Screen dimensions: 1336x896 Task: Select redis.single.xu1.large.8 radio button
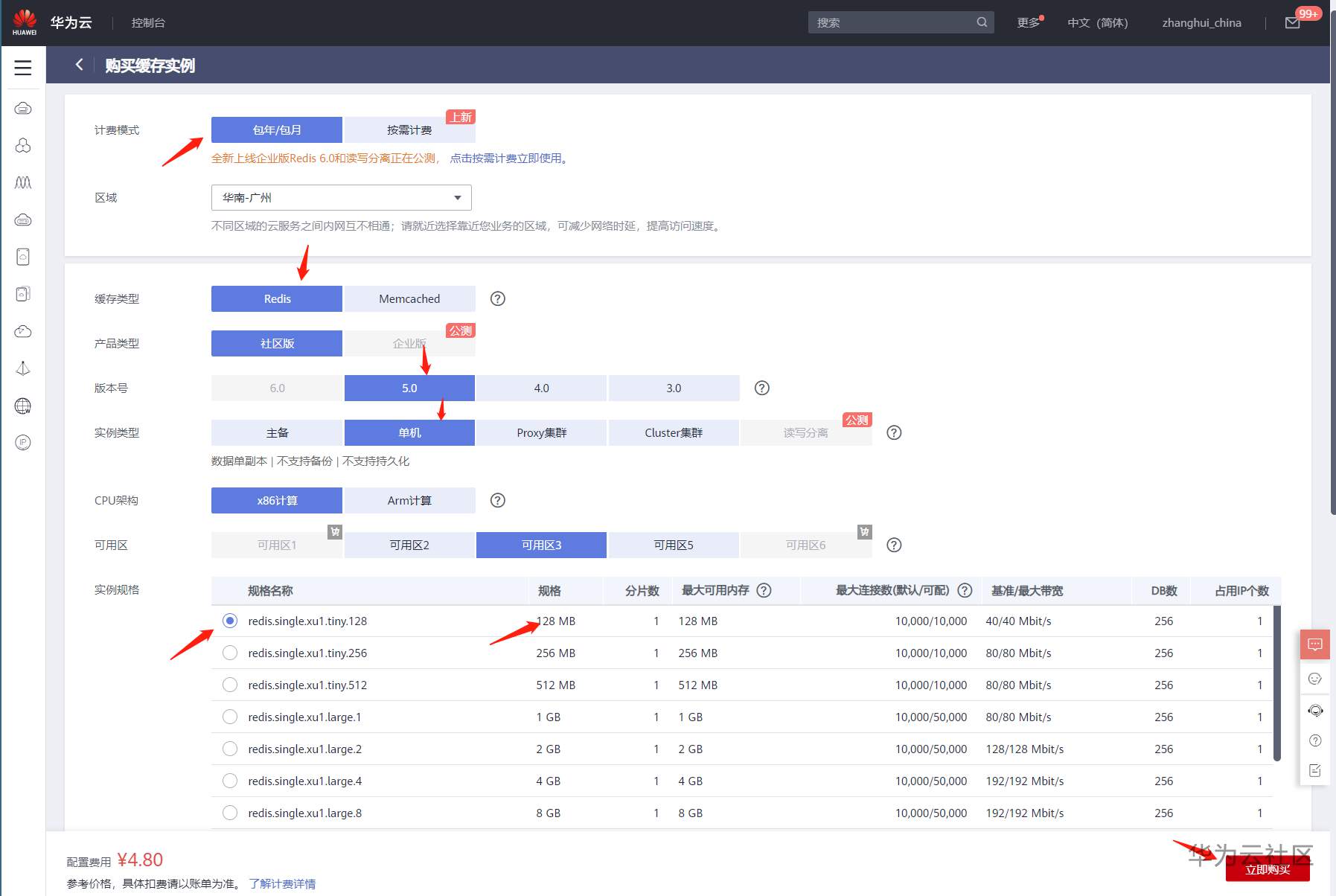click(x=230, y=813)
